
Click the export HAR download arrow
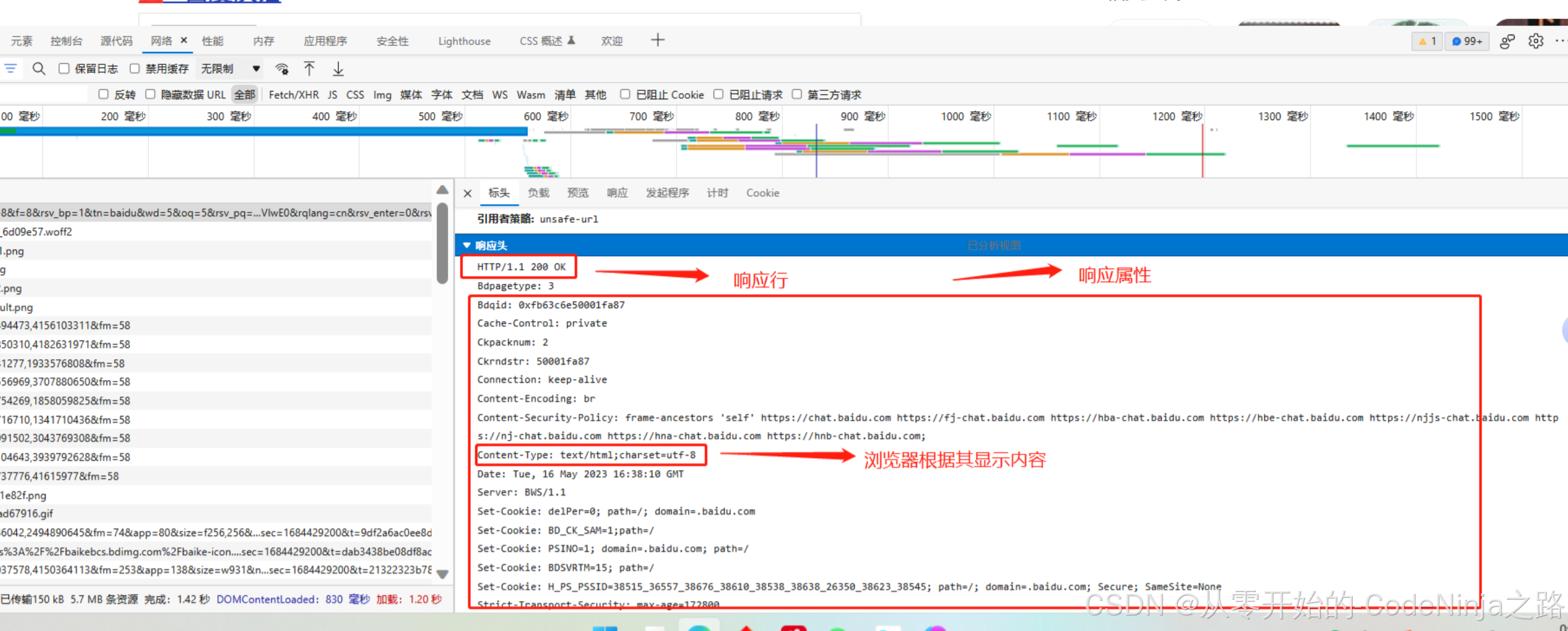(x=338, y=68)
